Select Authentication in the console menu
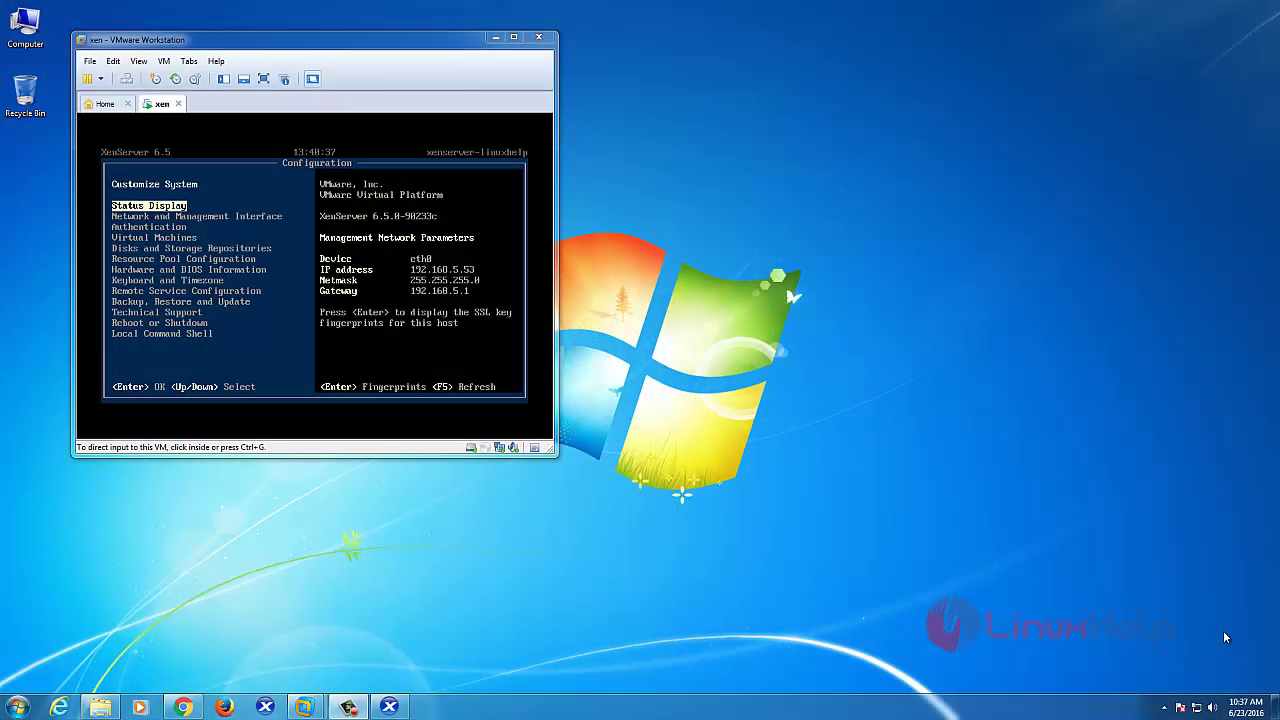 pos(149,227)
